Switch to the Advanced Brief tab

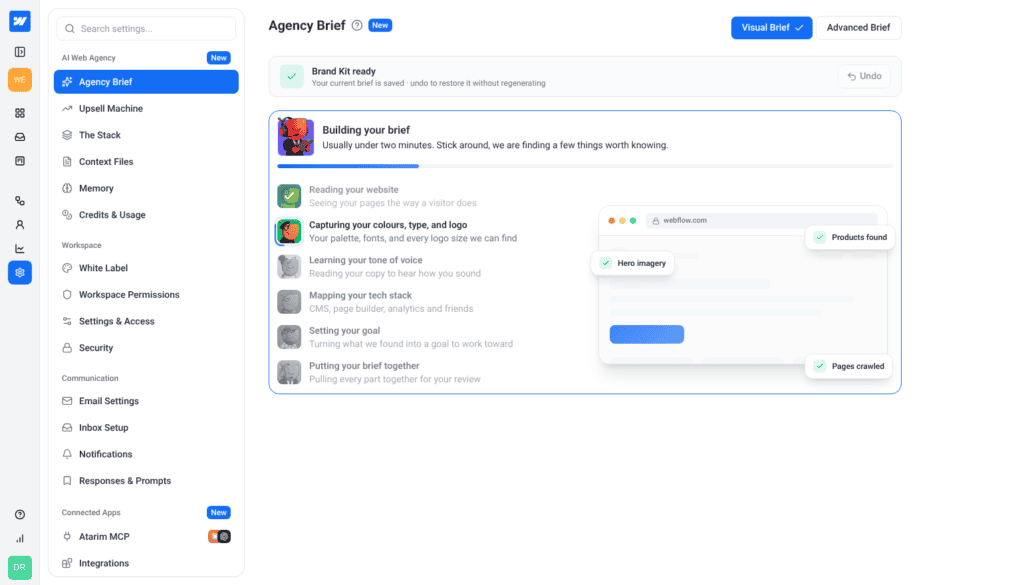tap(858, 27)
